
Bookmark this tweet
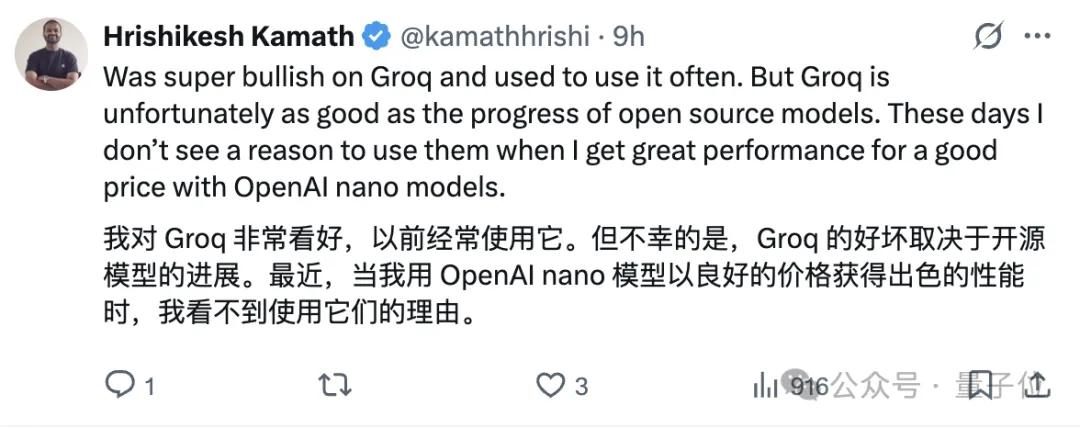click(979, 383)
